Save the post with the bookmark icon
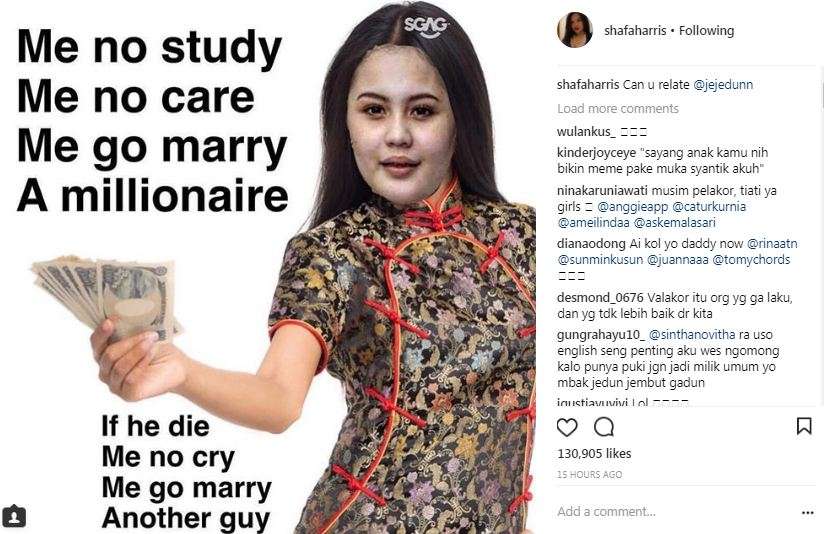The width and height of the screenshot is (824, 534). click(804, 426)
